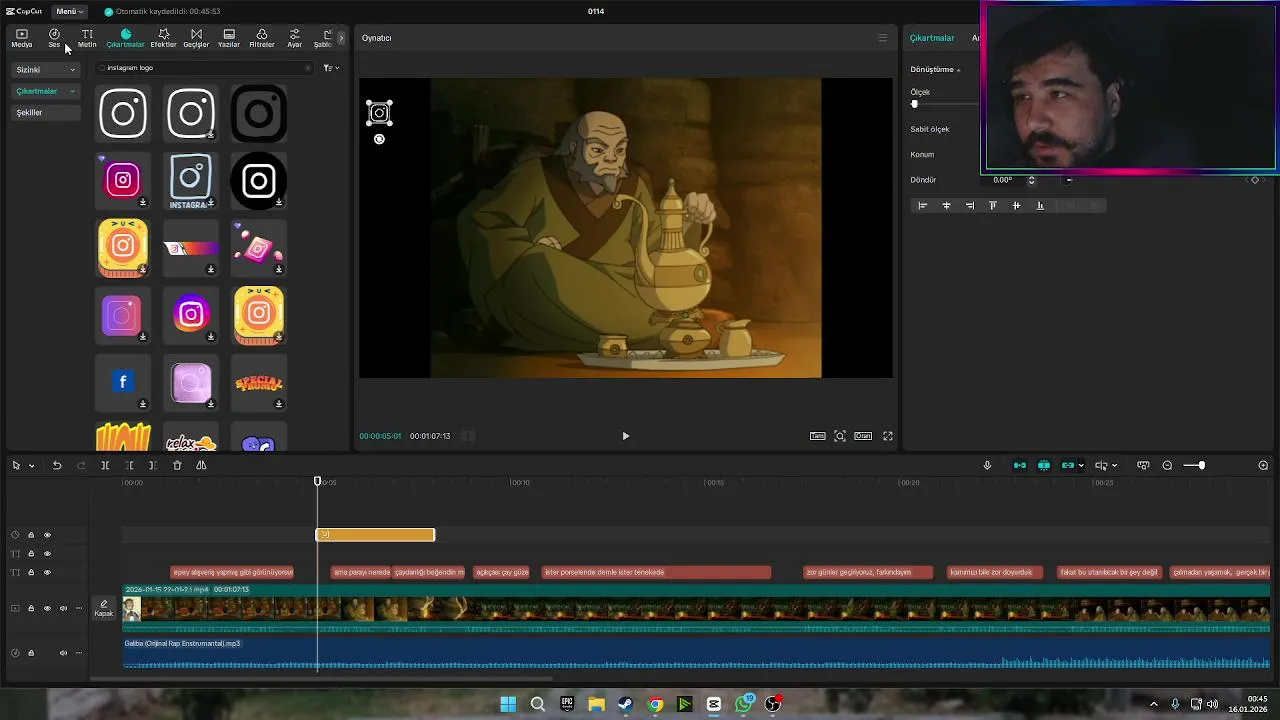The image size is (1280, 720).
Task: Open the Medya tab
Action: point(21,38)
